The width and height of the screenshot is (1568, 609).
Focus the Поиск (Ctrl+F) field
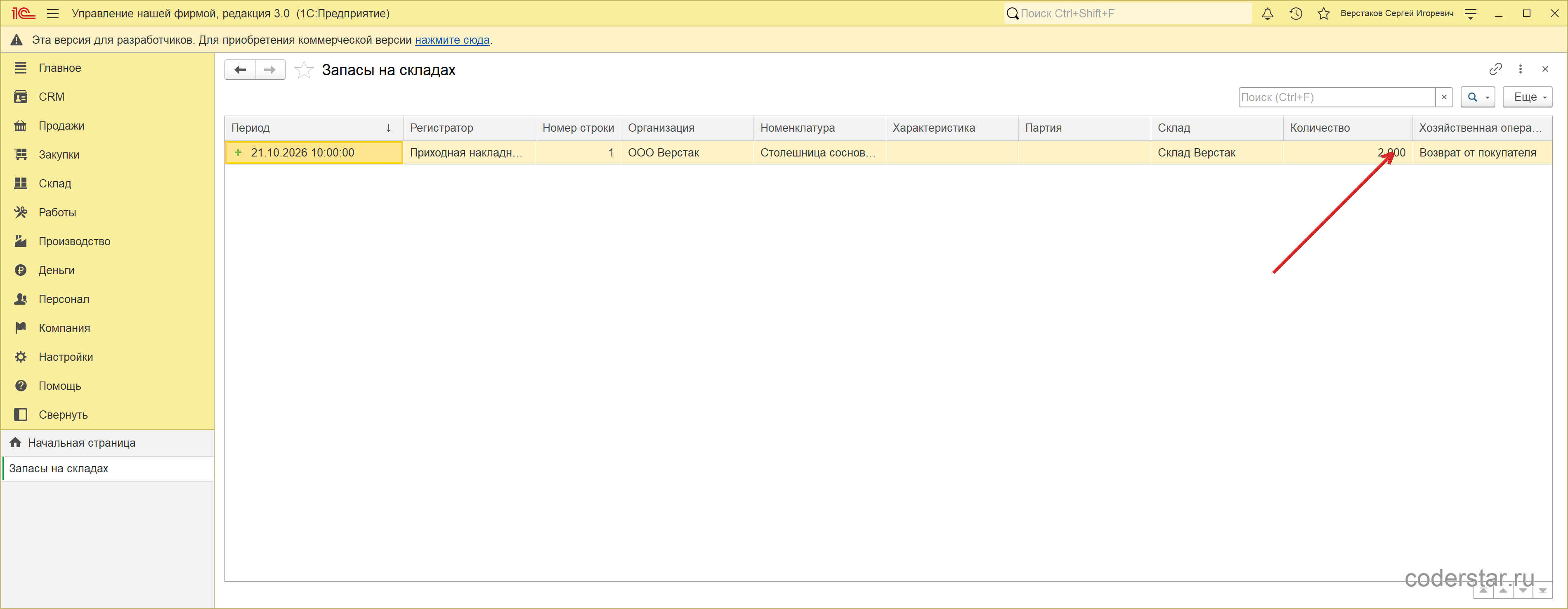tap(1337, 97)
